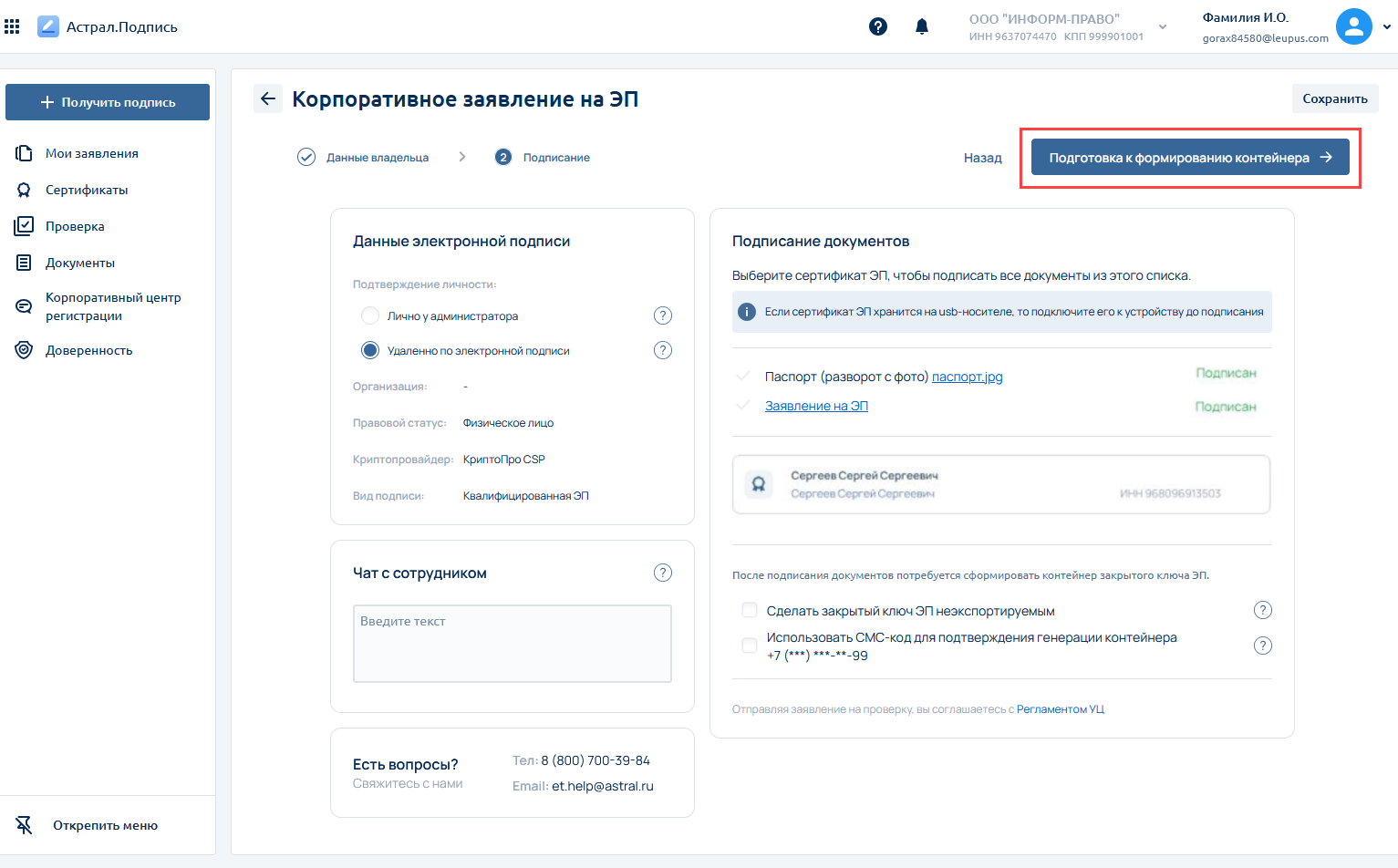Open the apps grid menu icon
Screen dimensions: 1398x868
[12, 26]
